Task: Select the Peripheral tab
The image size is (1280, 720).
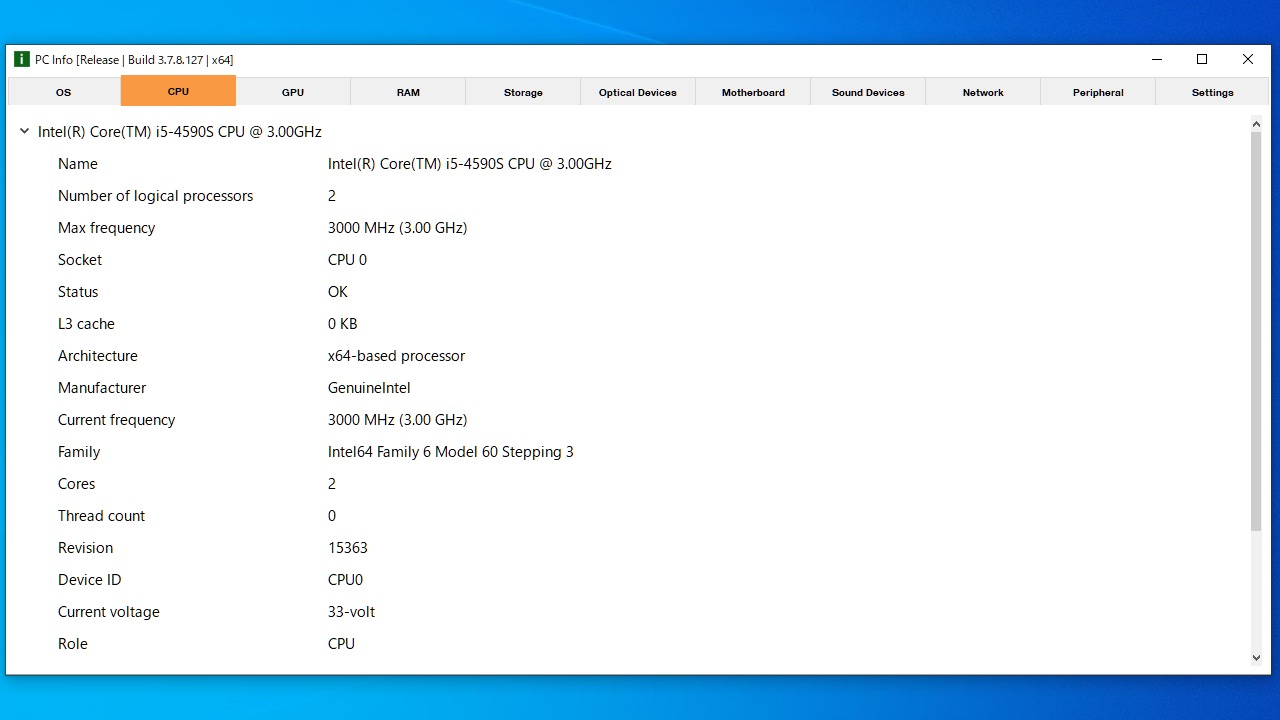Action: [x=1098, y=92]
